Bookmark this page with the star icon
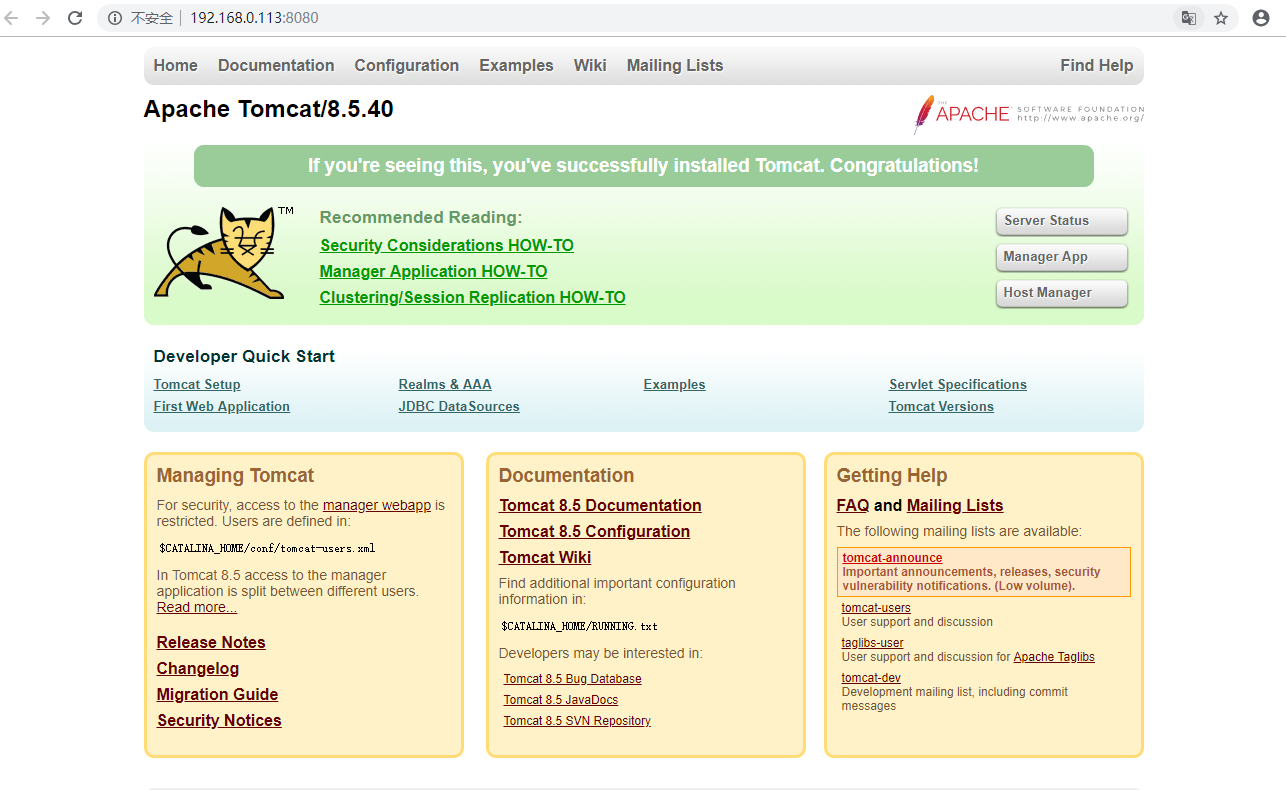The height and width of the screenshot is (790, 1286). (1221, 18)
